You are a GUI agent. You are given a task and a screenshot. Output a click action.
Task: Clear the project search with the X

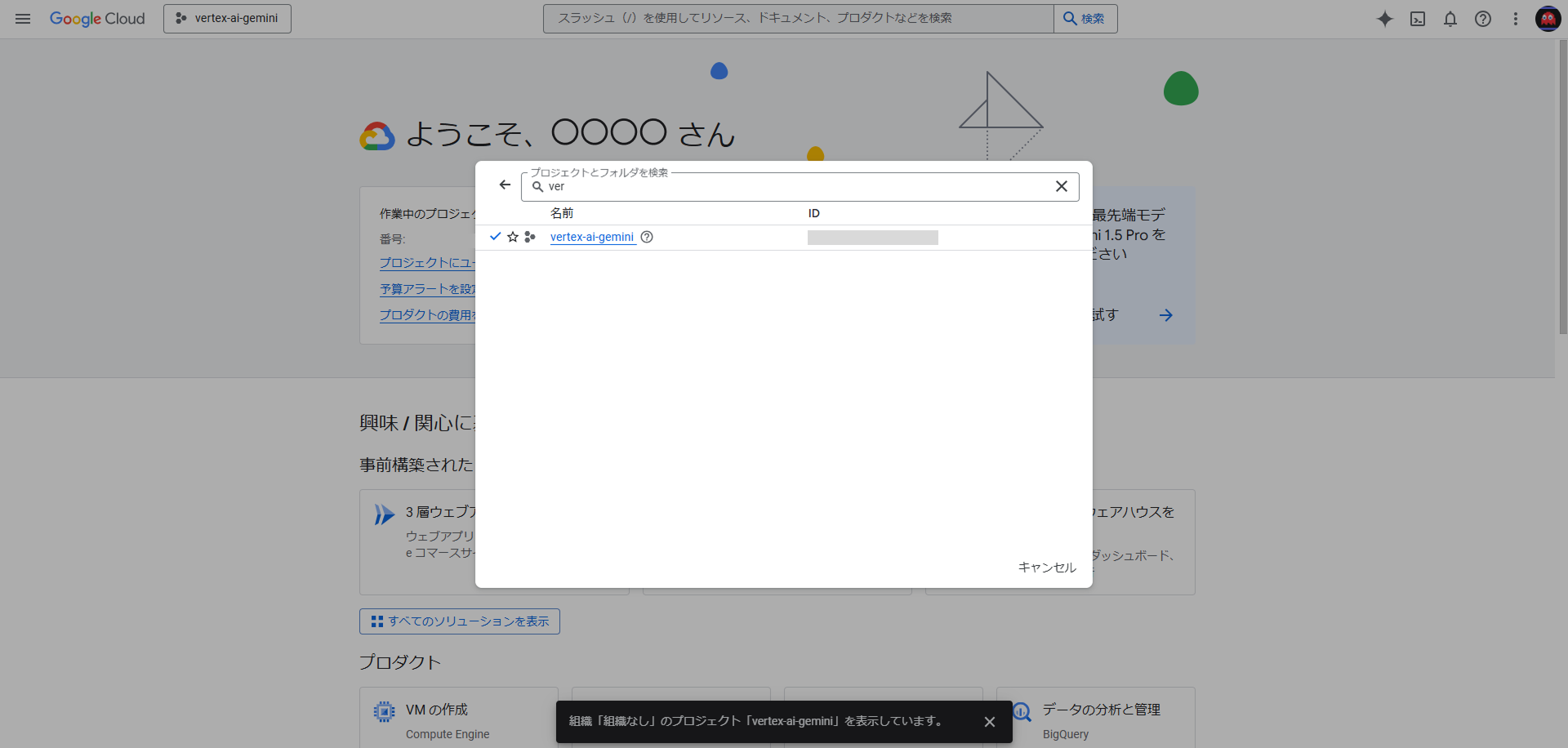(x=1062, y=186)
